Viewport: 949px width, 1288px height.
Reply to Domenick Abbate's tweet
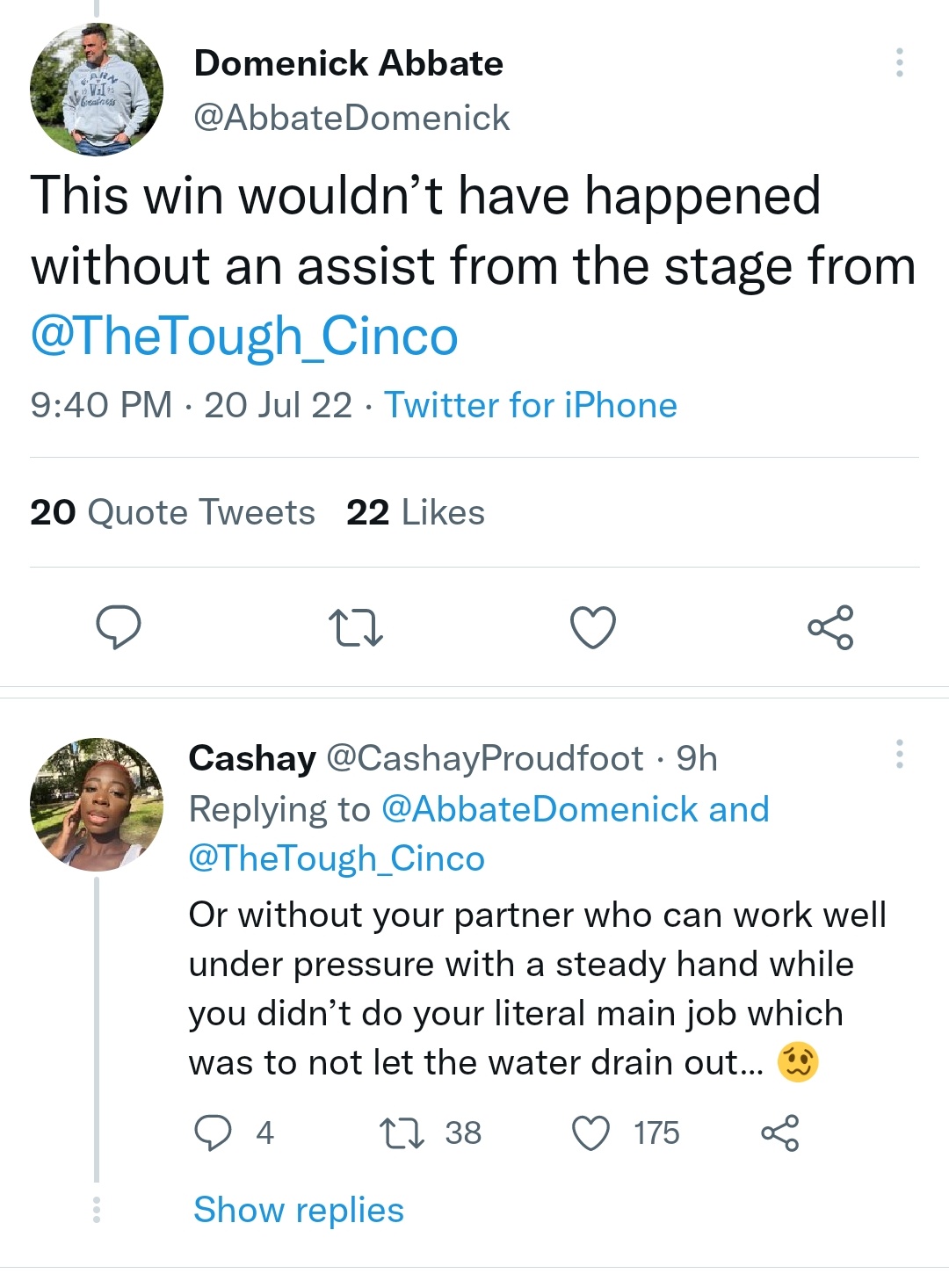pyautogui.click(x=118, y=626)
